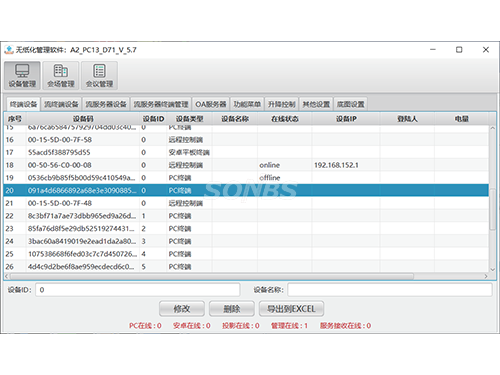500x375 pixels.
Task: Click the horizontal scrollbar left arrow
Action: pos(7,276)
